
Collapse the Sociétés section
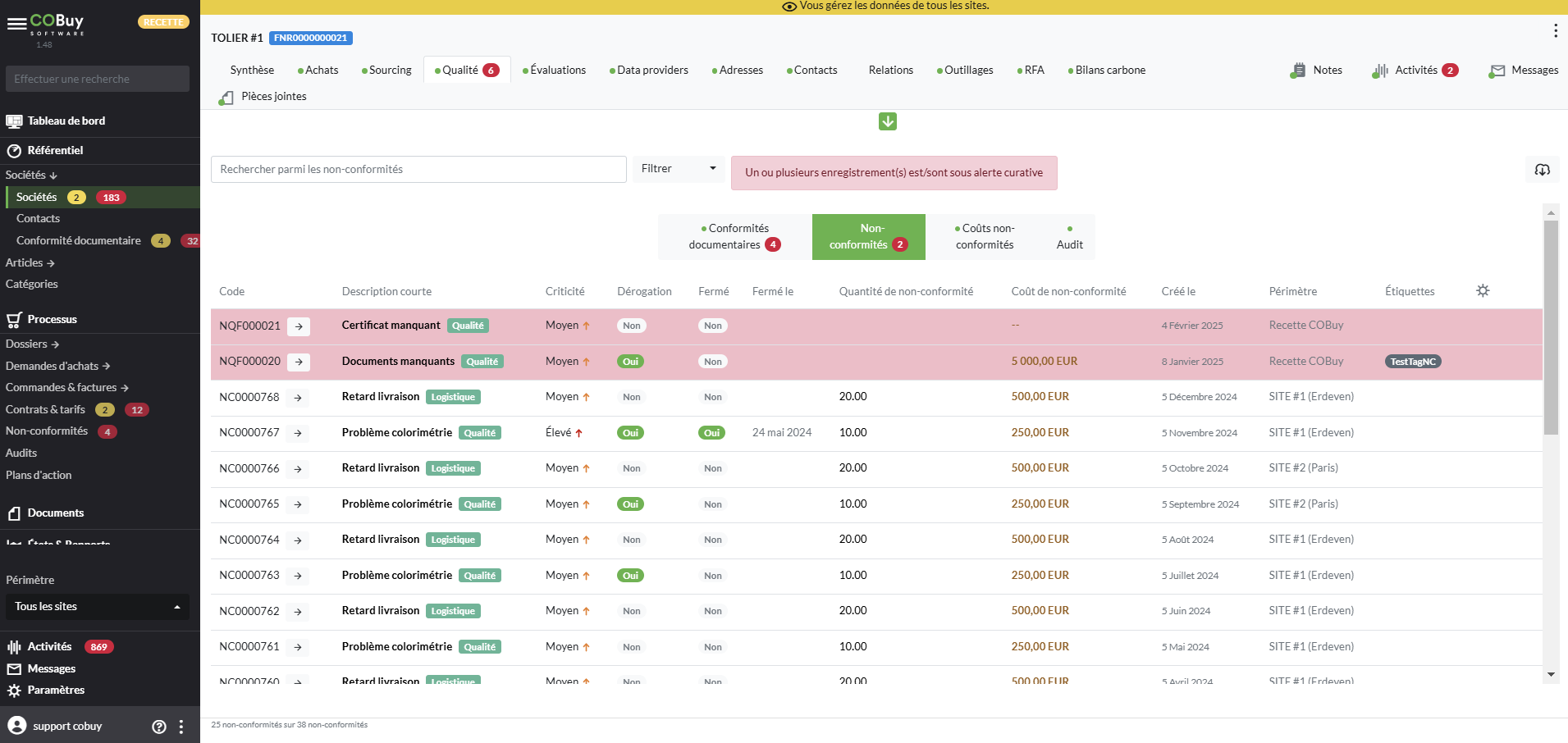pyautogui.click(x=31, y=175)
